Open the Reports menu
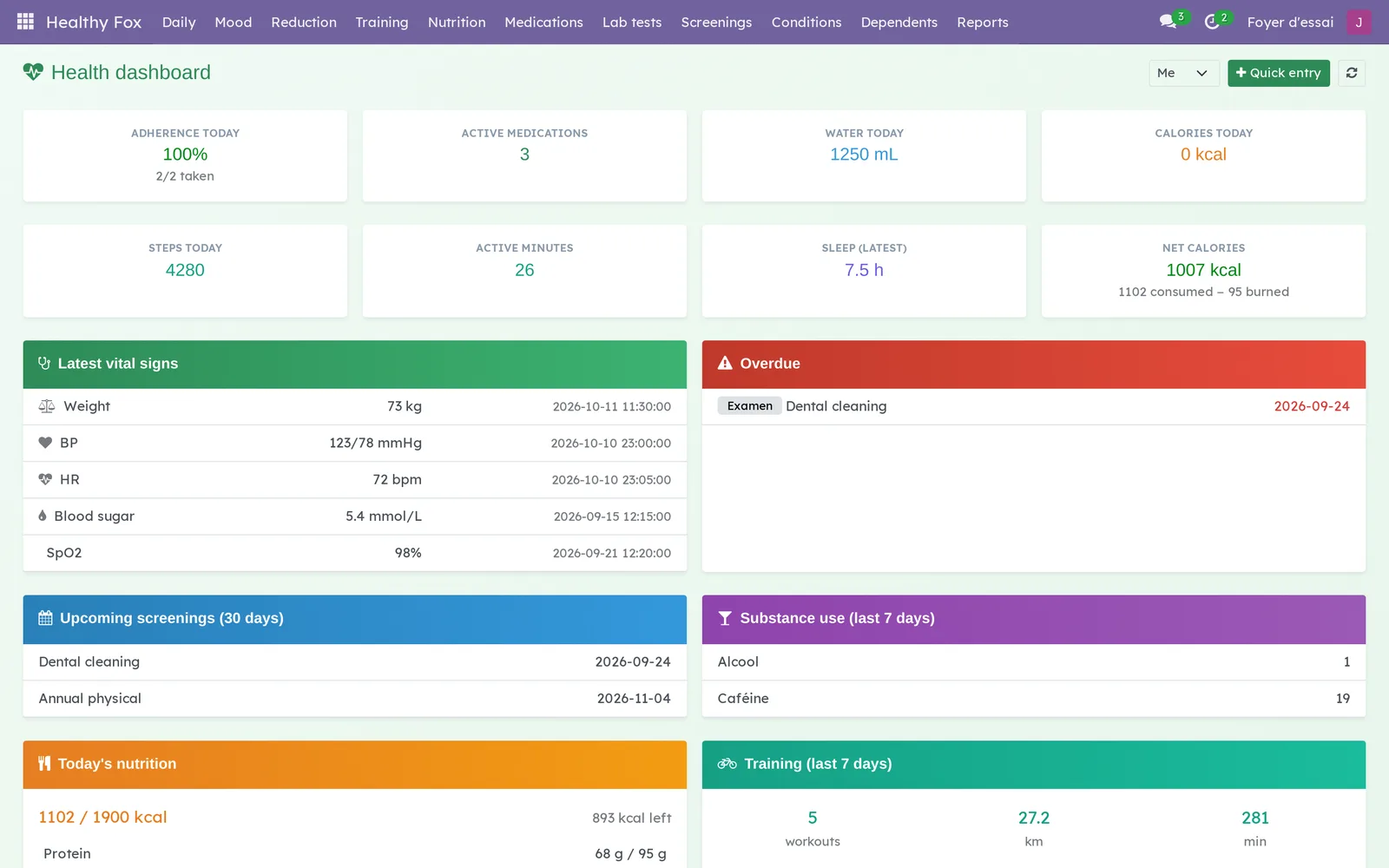Image resolution: width=1389 pixels, height=868 pixels. [x=983, y=22]
